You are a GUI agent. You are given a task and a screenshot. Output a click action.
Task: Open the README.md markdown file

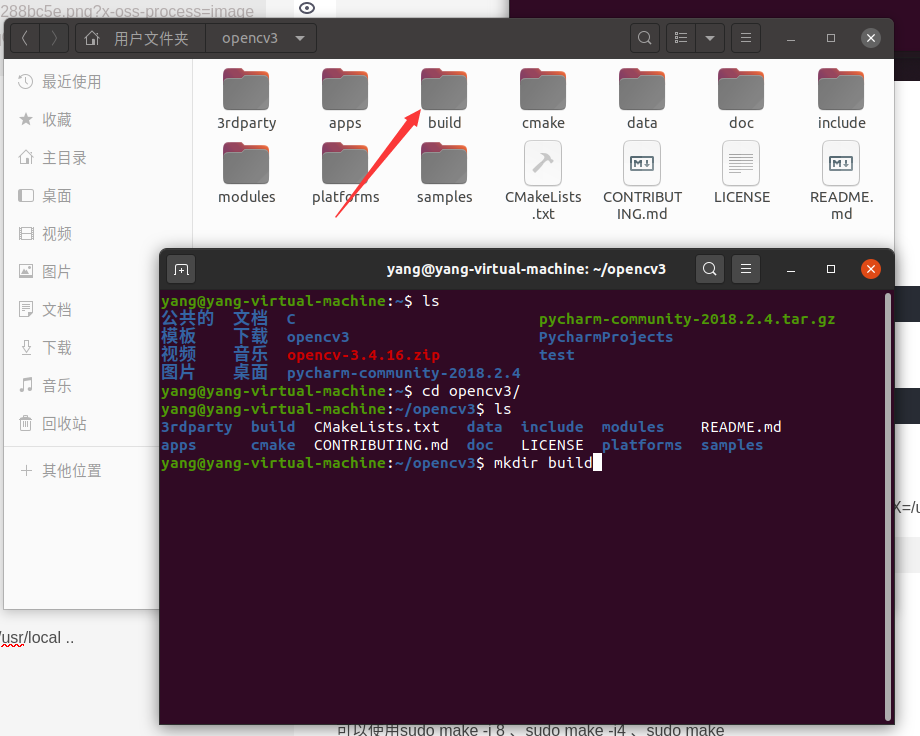coord(840,163)
